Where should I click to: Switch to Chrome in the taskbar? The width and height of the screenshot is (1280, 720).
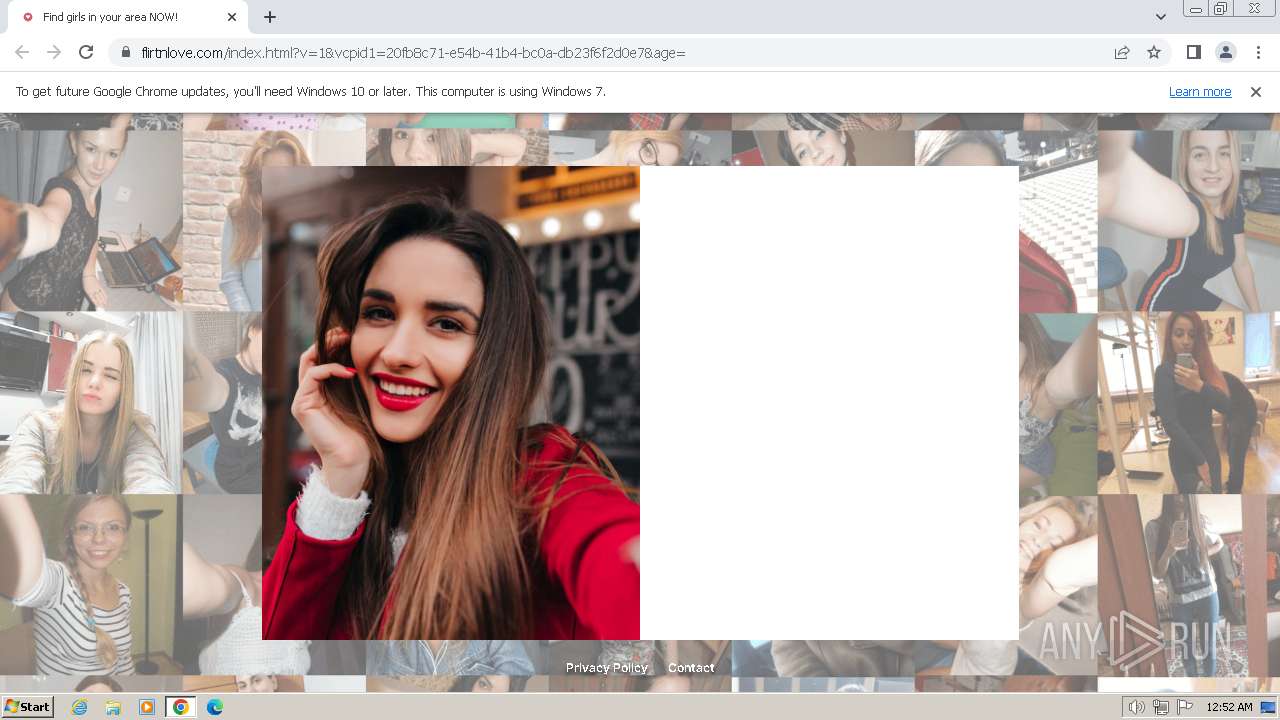coord(180,707)
